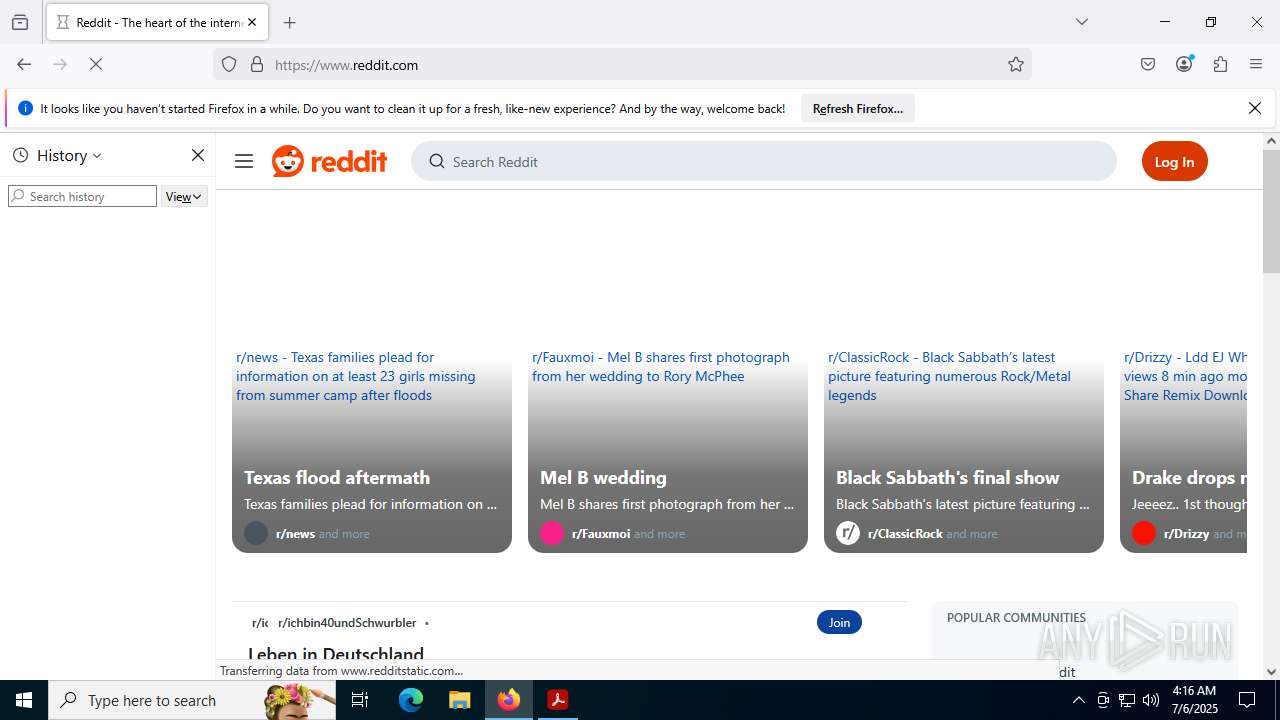The image size is (1280, 720).
Task: Click the Log In button
Action: point(1174,161)
